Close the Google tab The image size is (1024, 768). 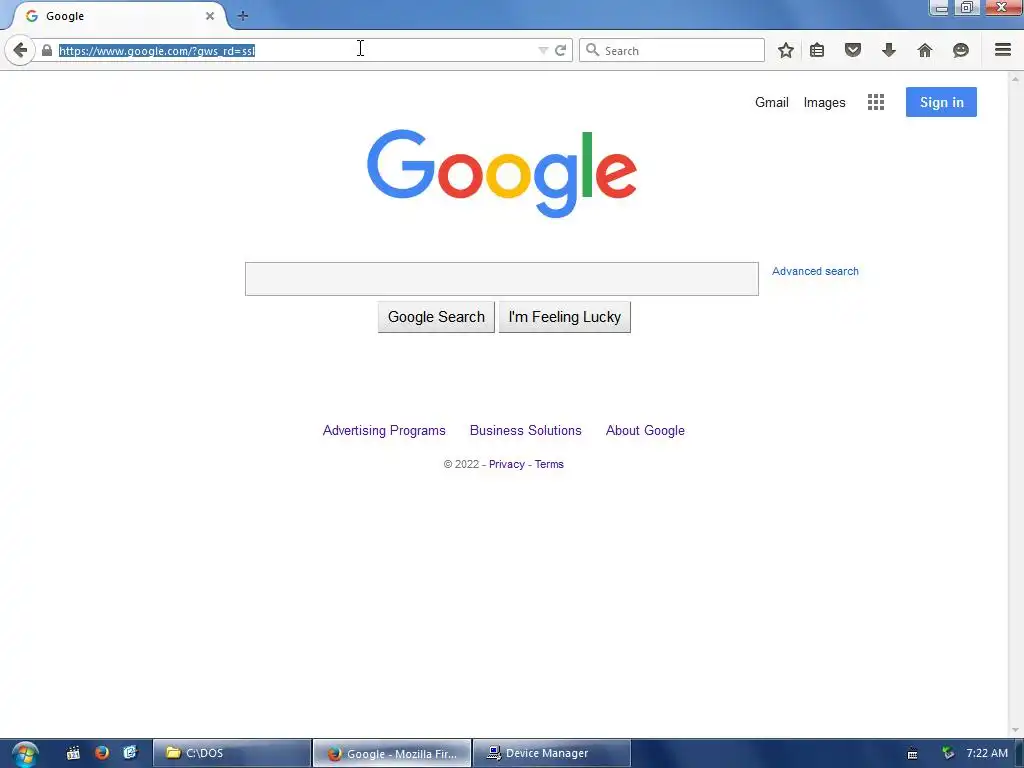pyautogui.click(x=210, y=16)
